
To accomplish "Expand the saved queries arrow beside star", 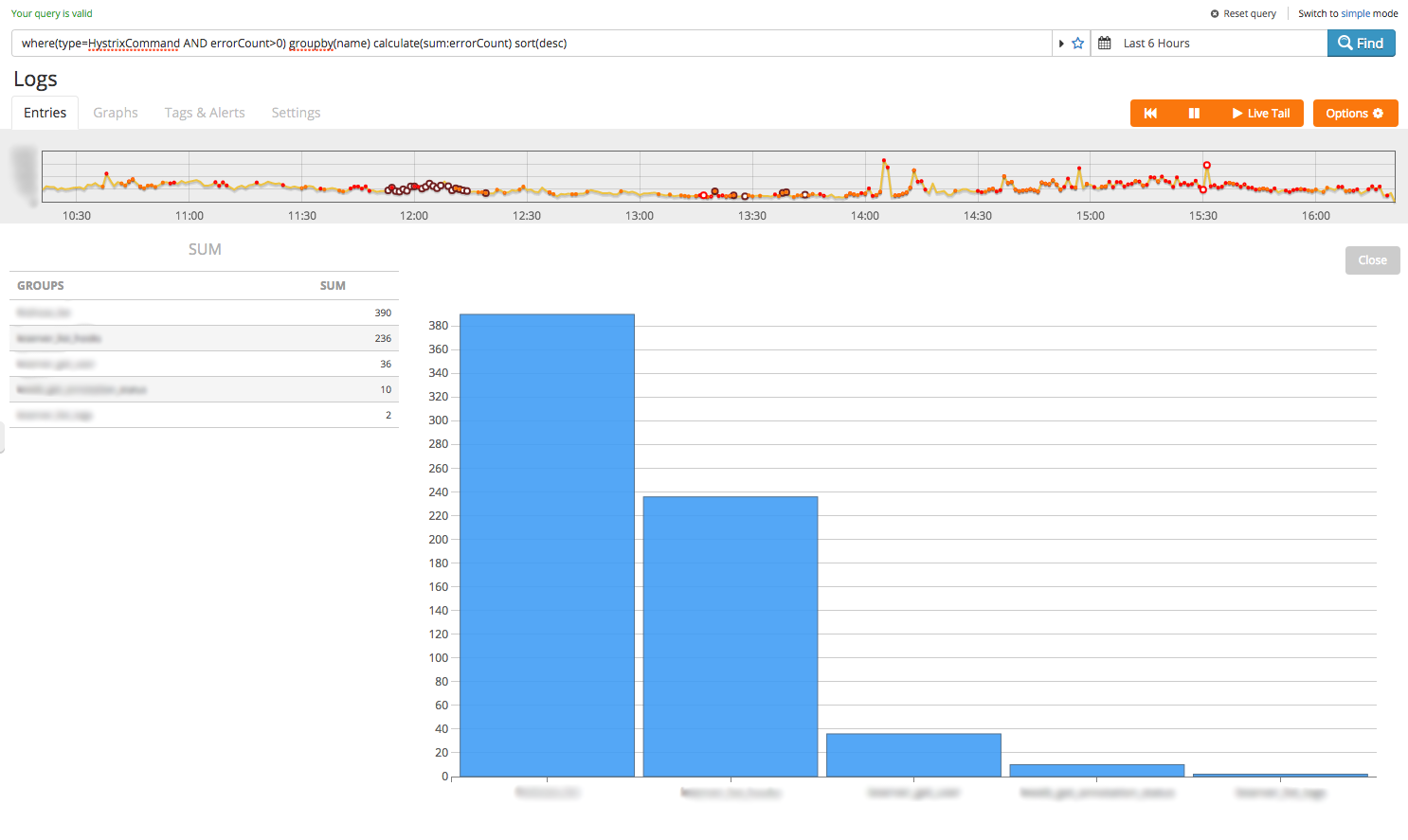I will click(1061, 44).
